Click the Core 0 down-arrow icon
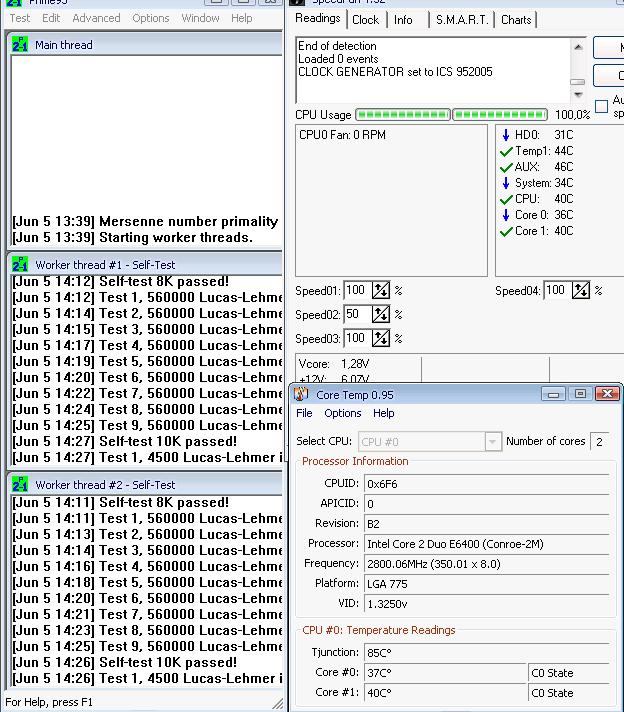Viewport: 624px width, 712px height. click(x=506, y=215)
